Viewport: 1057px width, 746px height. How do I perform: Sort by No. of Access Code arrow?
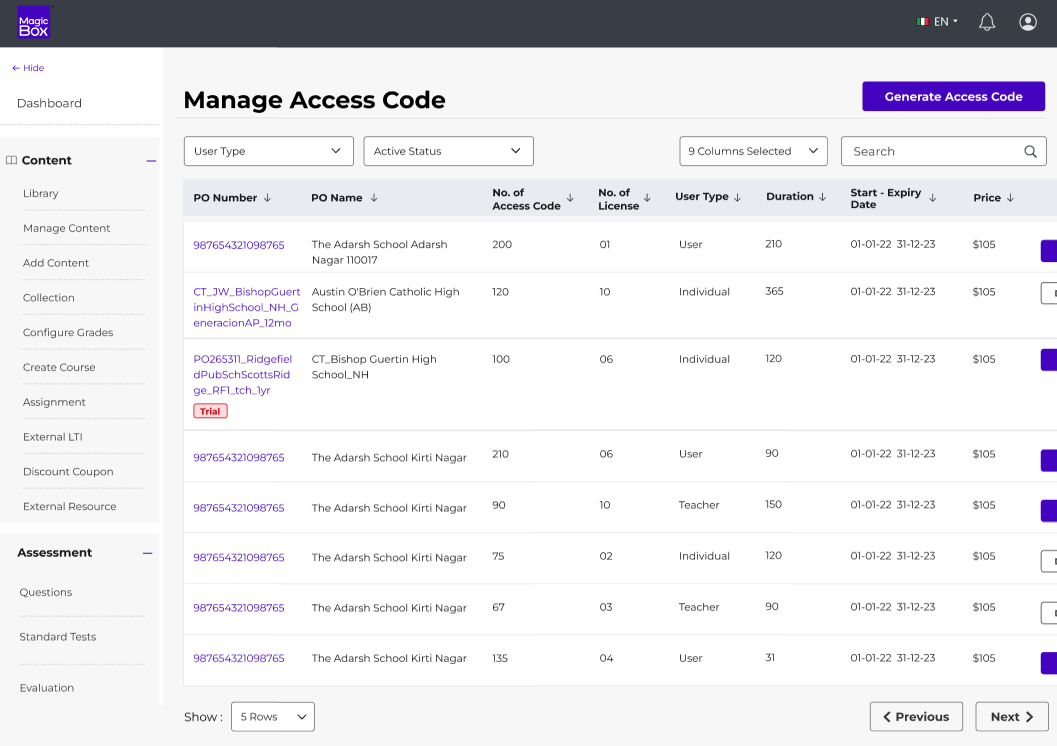(x=570, y=197)
